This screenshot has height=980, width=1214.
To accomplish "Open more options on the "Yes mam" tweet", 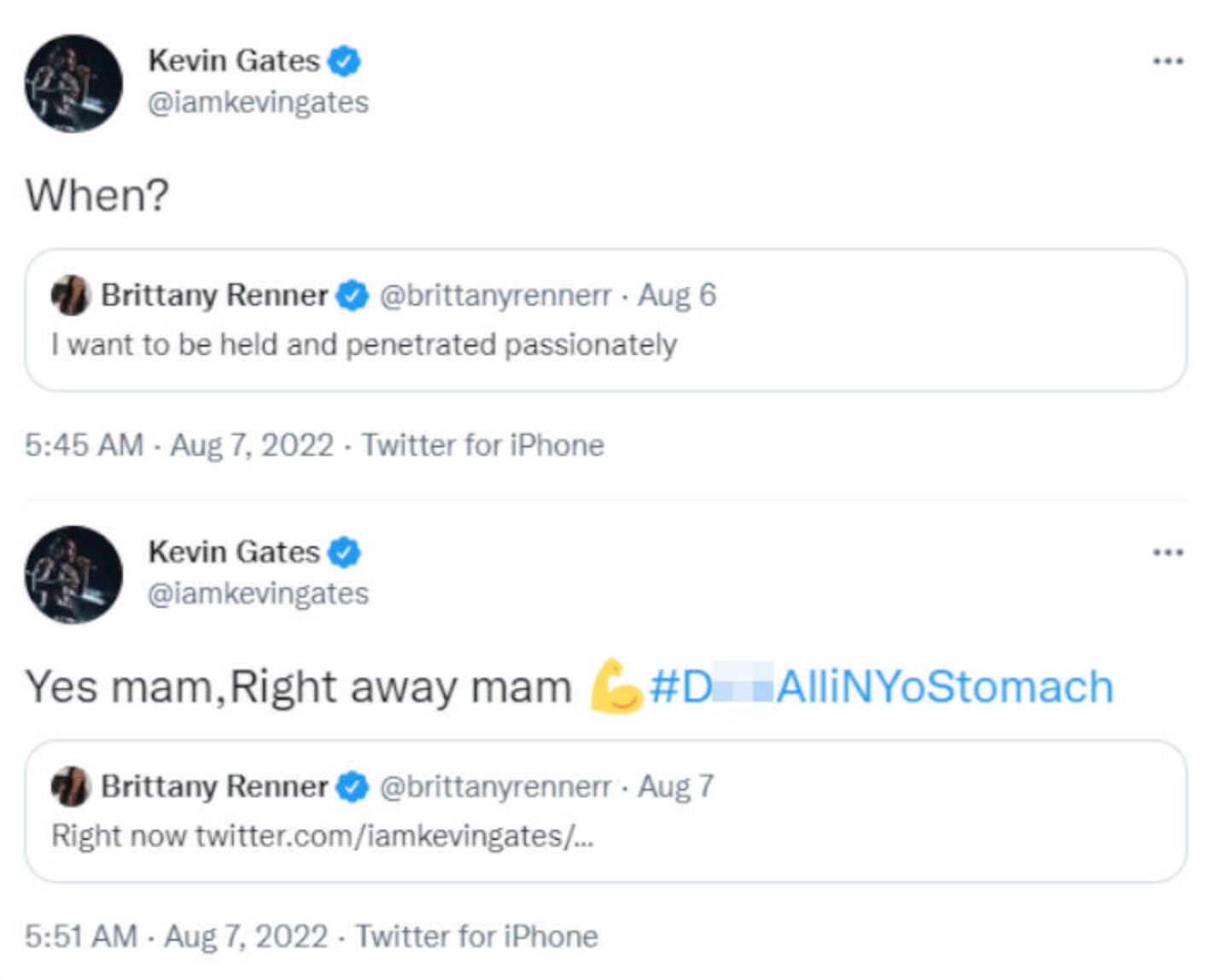I will tap(1167, 552).
